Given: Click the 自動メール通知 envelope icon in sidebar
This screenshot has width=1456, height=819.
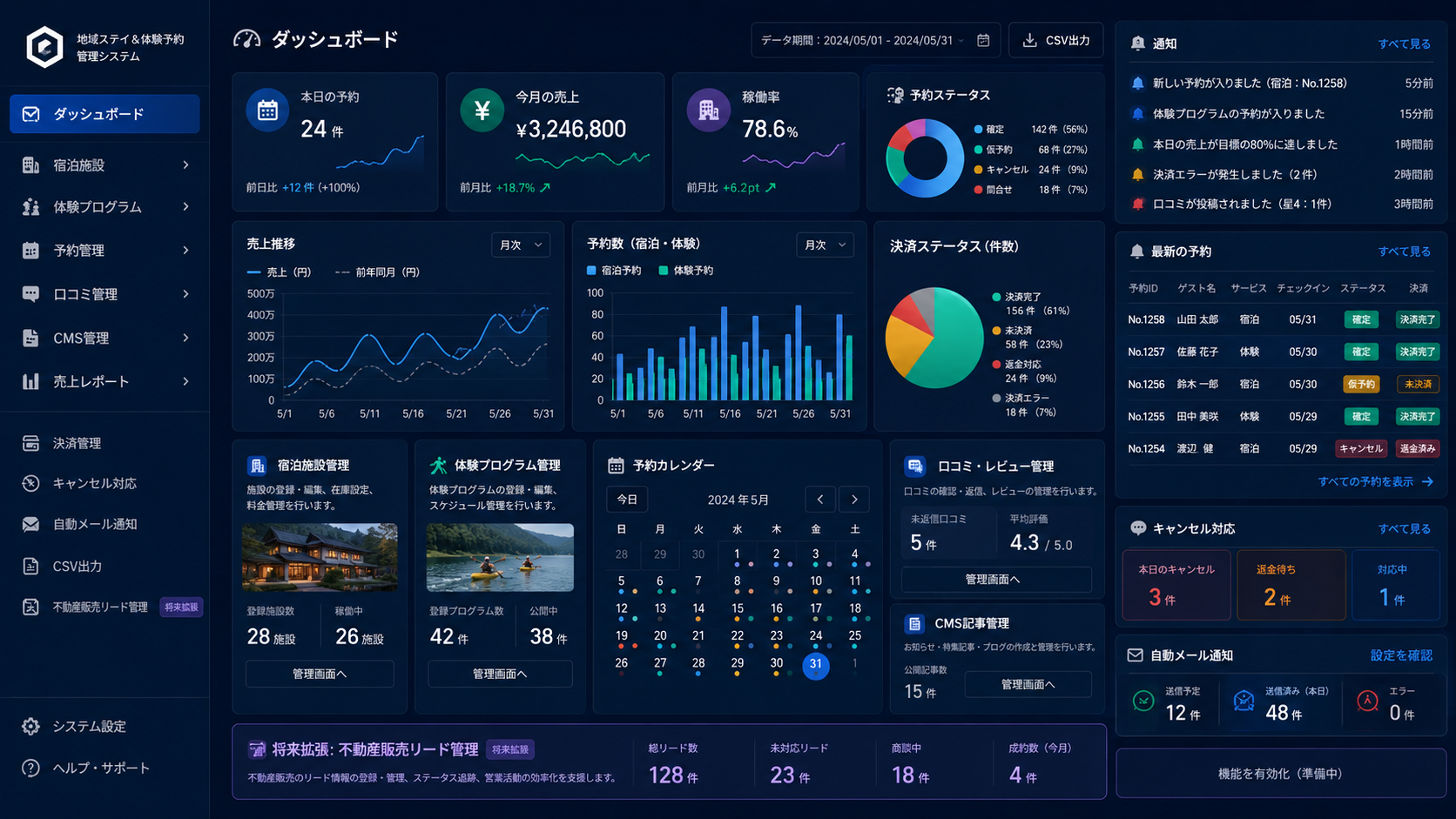Looking at the screenshot, I should pyautogui.click(x=30, y=524).
